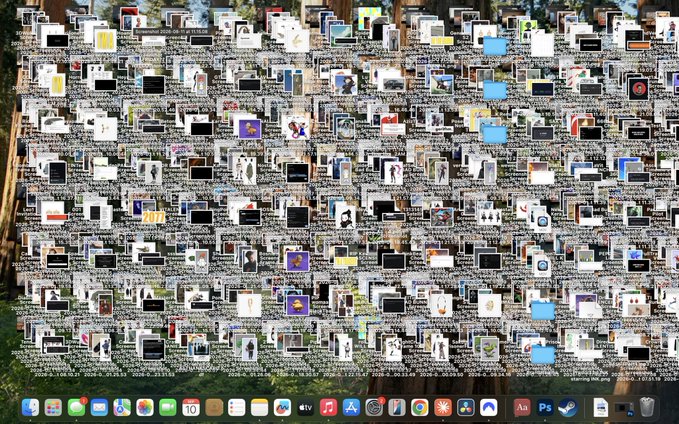Launch Google Chrome from the dock
The width and height of the screenshot is (679, 424).
tap(420, 408)
